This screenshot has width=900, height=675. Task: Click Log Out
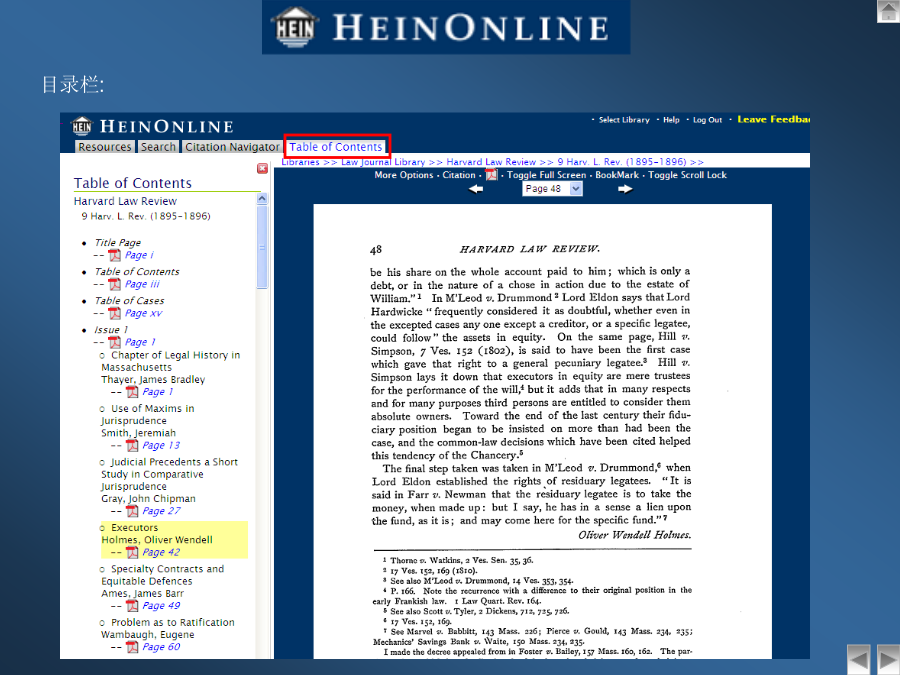point(707,120)
